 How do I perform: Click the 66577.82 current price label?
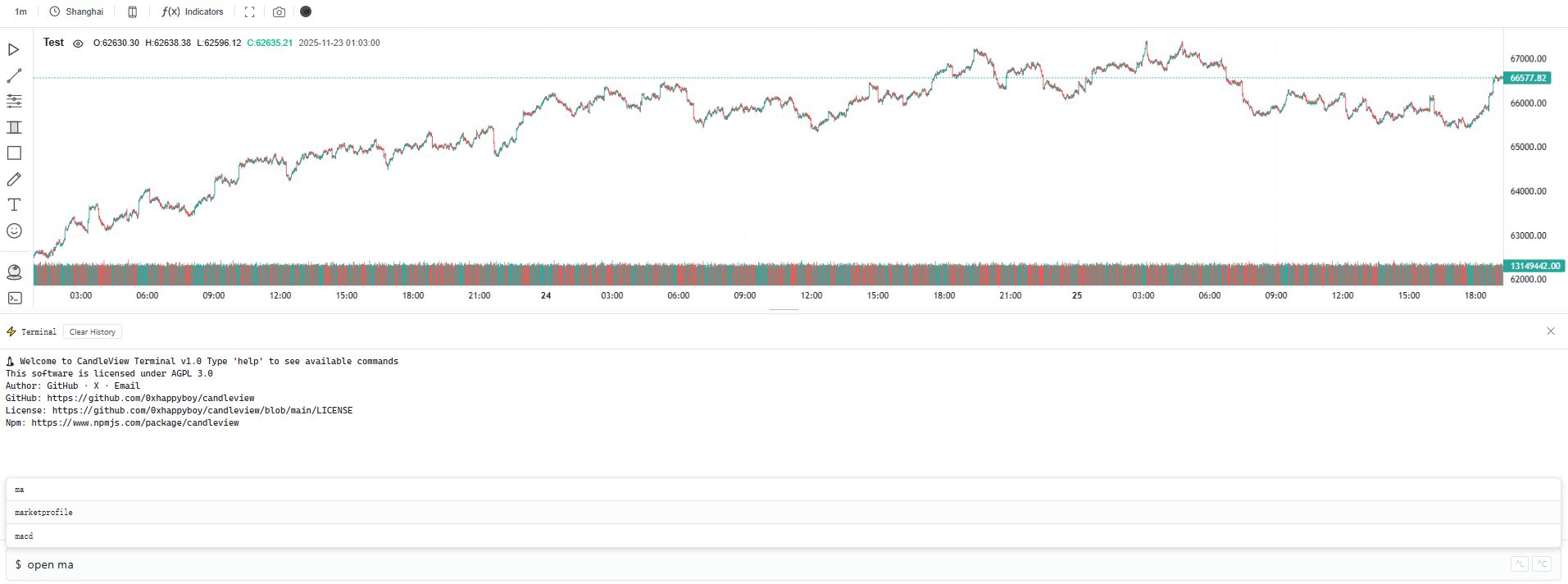coord(1528,79)
